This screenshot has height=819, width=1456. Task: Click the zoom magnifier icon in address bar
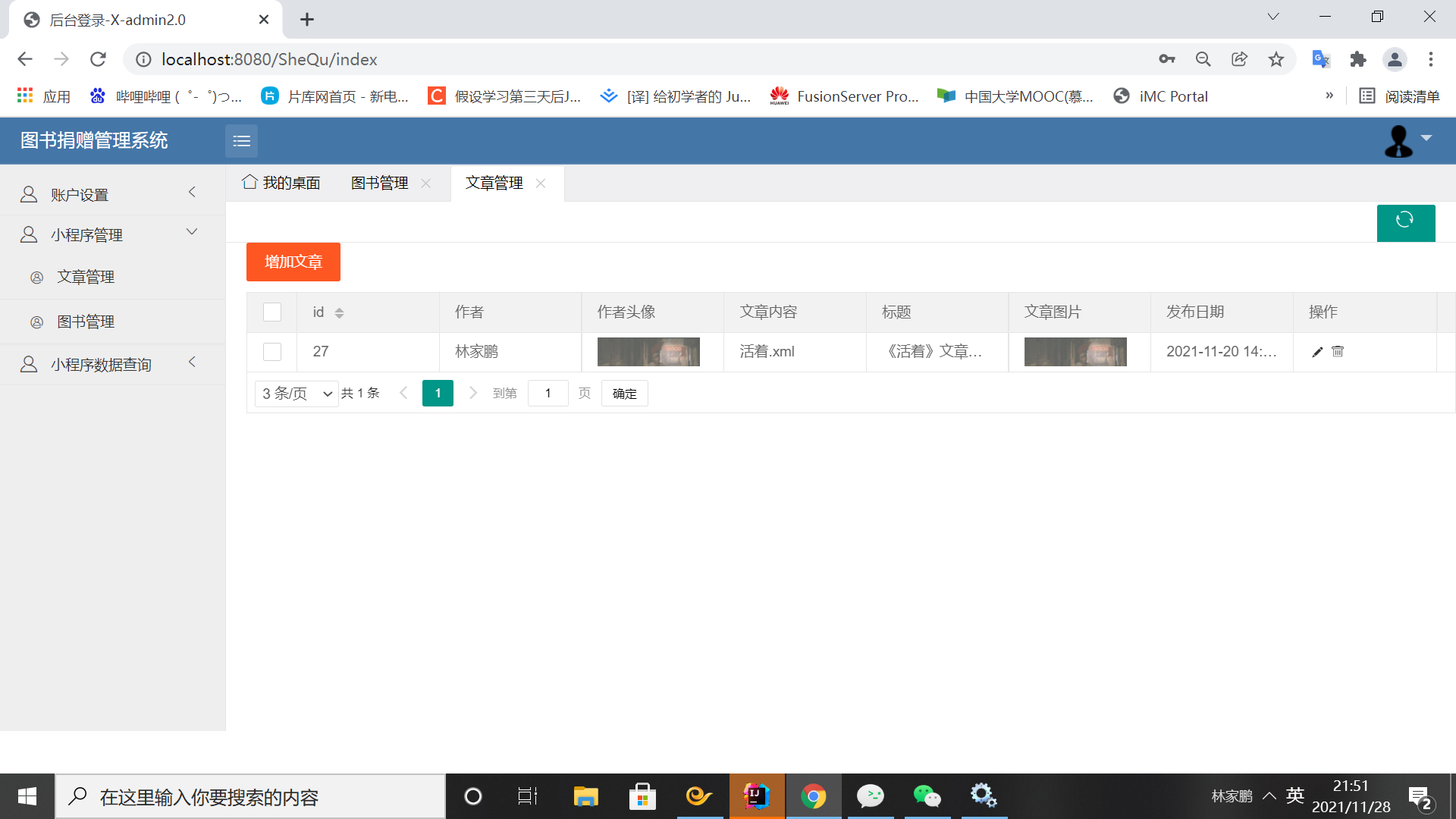[1203, 59]
